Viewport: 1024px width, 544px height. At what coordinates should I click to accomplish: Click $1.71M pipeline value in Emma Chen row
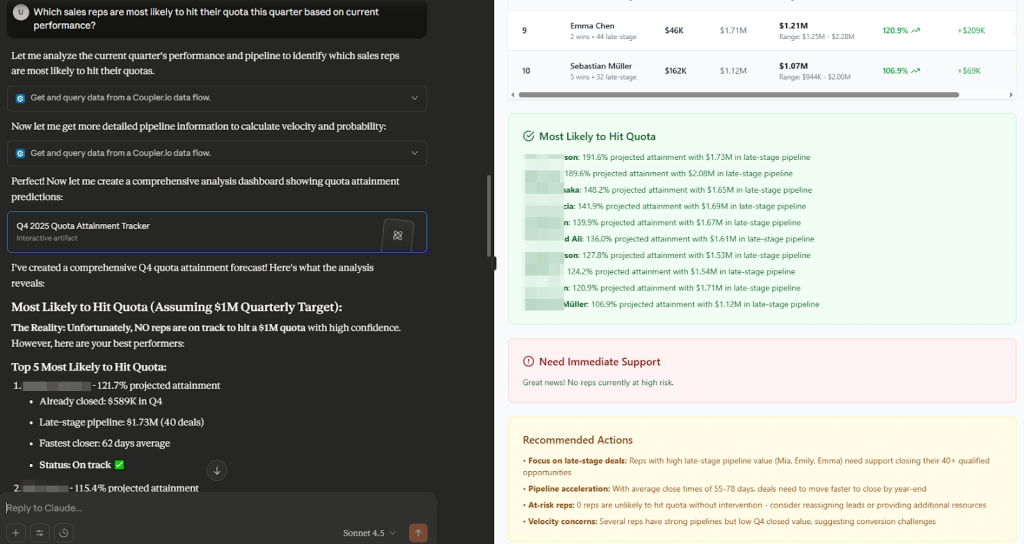(x=733, y=30)
